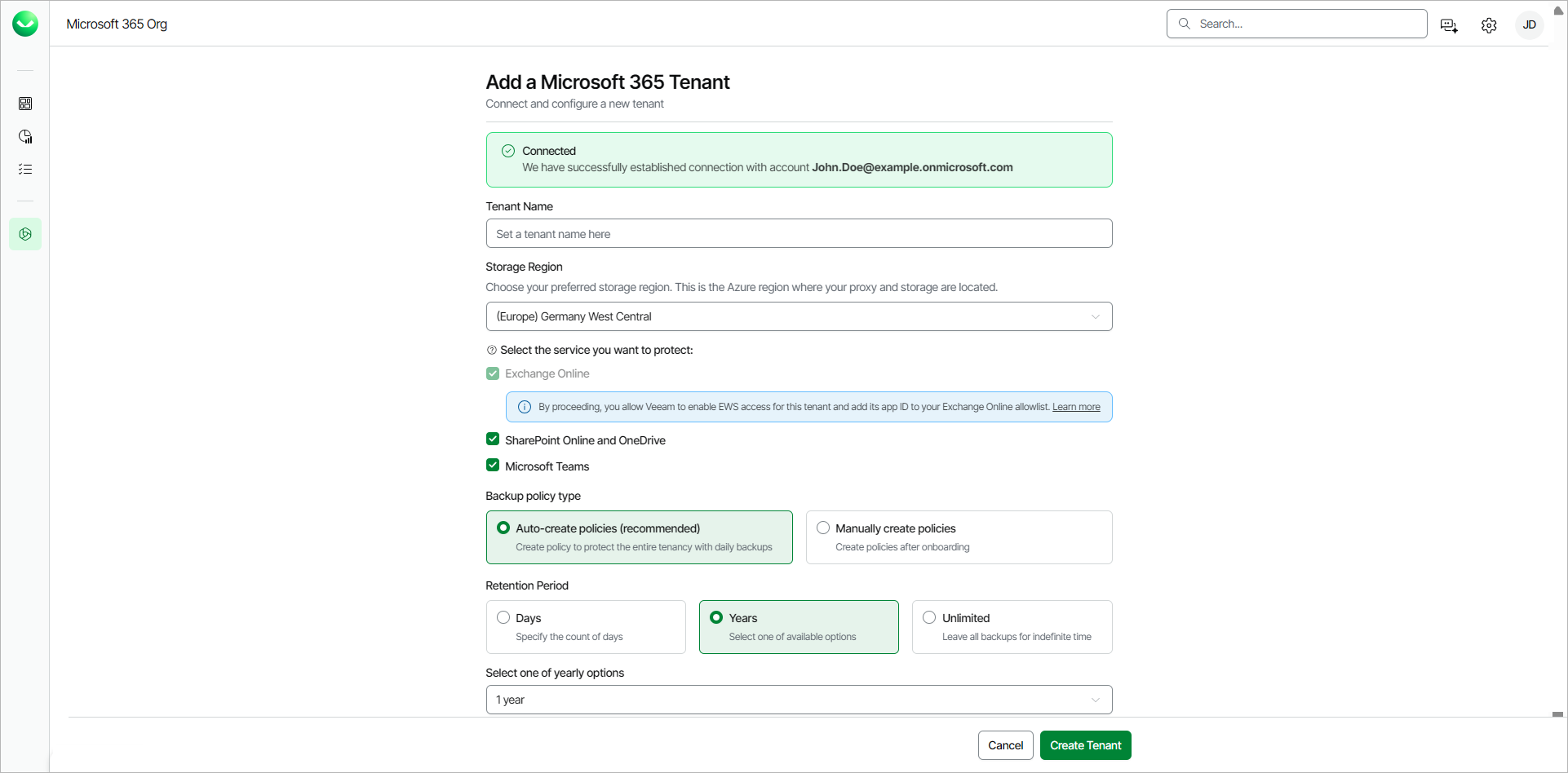Focus the Search box in header
Screen dimensions: 1568x773
(1296, 24)
